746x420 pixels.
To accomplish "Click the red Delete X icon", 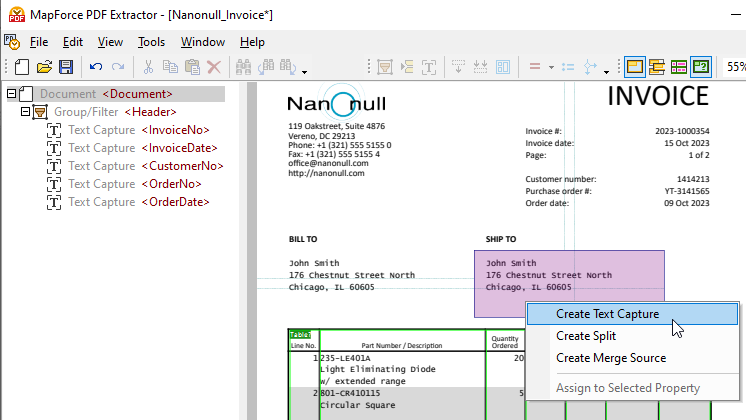I will point(213,67).
